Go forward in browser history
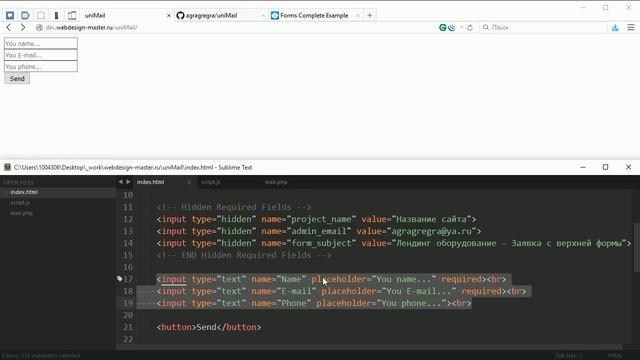This screenshot has width=640, height=360. click(23, 27)
